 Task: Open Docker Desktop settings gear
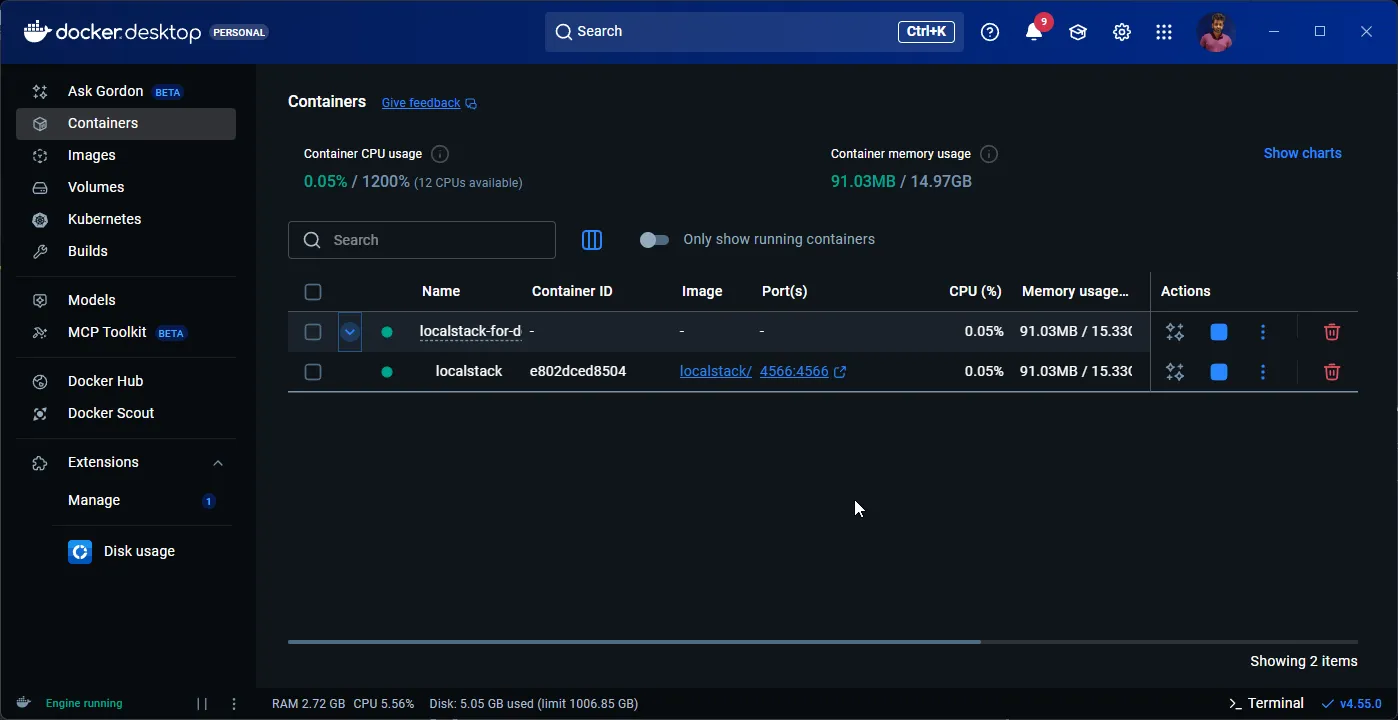tap(1121, 31)
